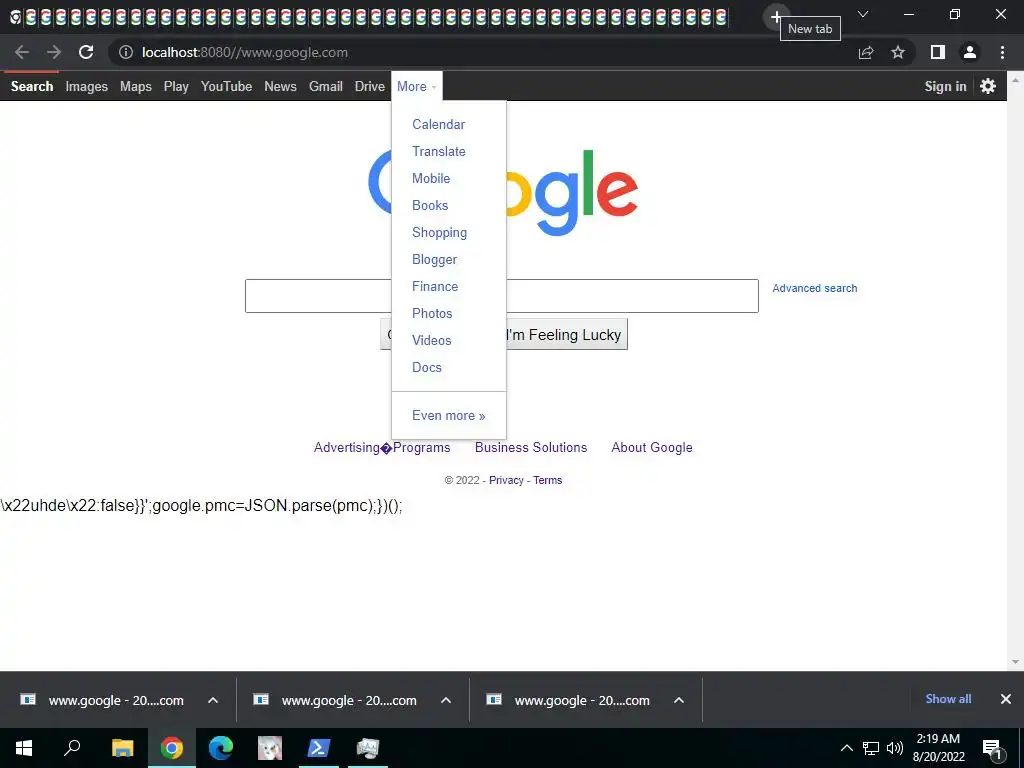Click Show all downloads
Screen dimensions: 1024x768
coord(948,699)
